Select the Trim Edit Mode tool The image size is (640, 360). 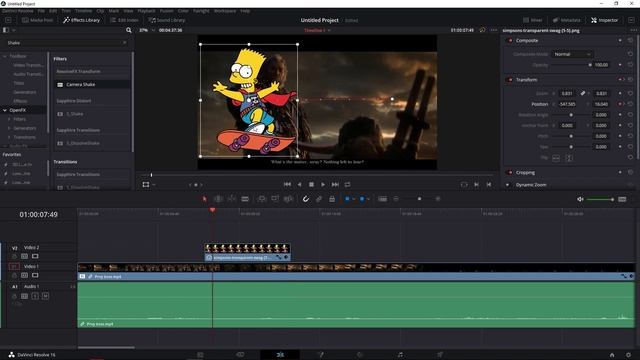point(218,199)
